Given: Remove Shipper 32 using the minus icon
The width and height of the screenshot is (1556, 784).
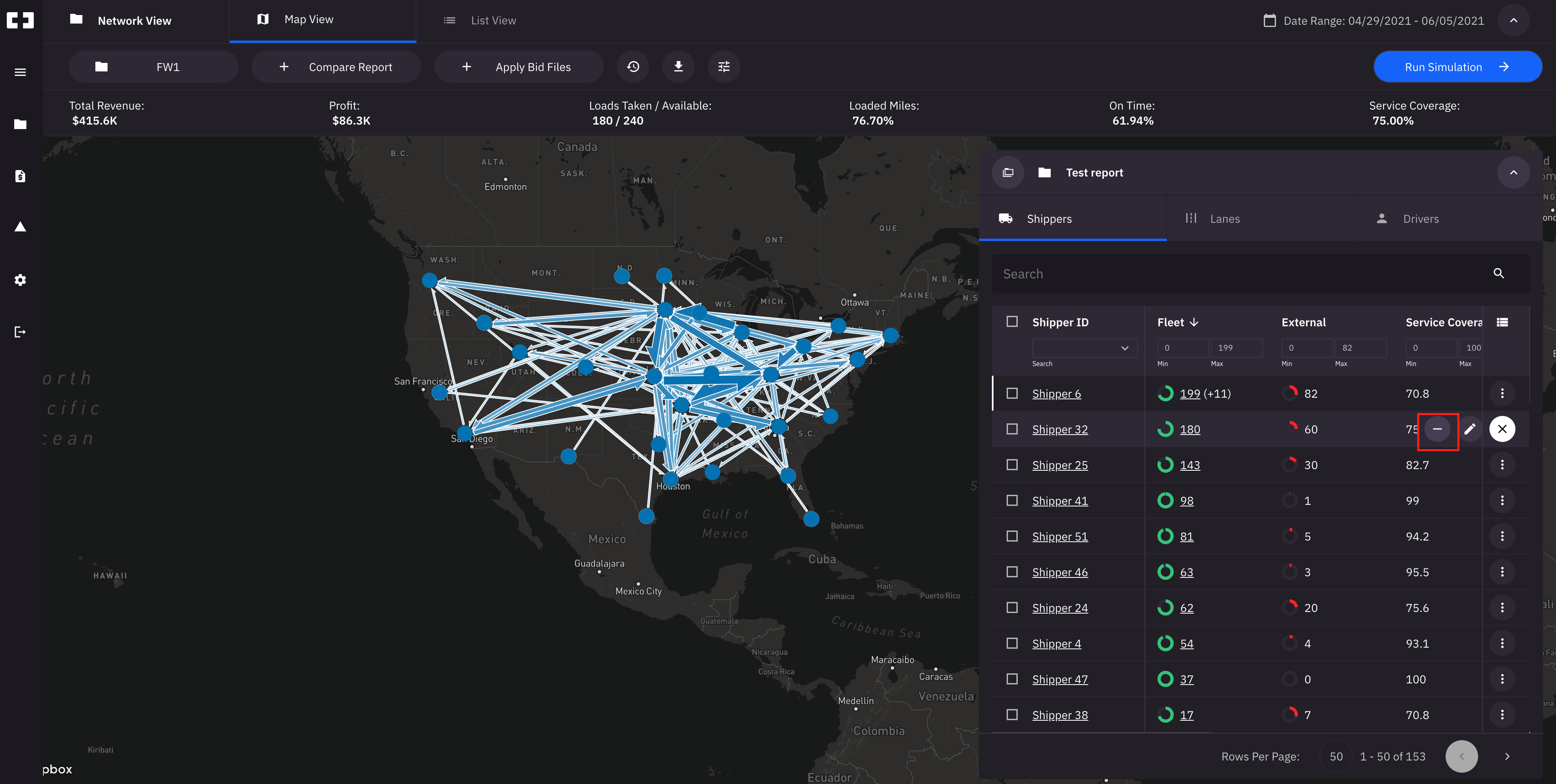Looking at the screenshot, I should point(1438,429).
